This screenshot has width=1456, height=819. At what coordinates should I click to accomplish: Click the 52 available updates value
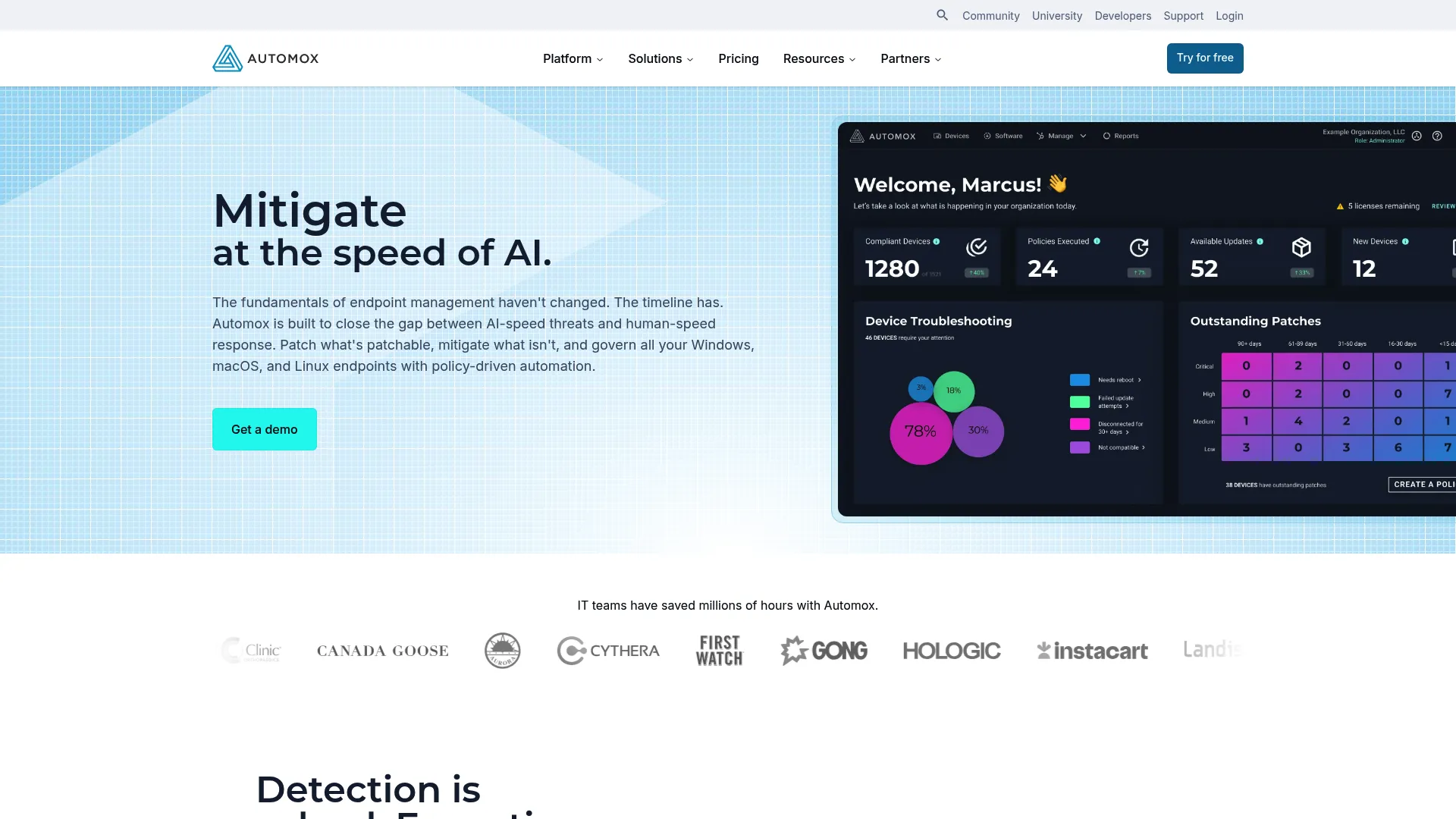coord(1204,268)
